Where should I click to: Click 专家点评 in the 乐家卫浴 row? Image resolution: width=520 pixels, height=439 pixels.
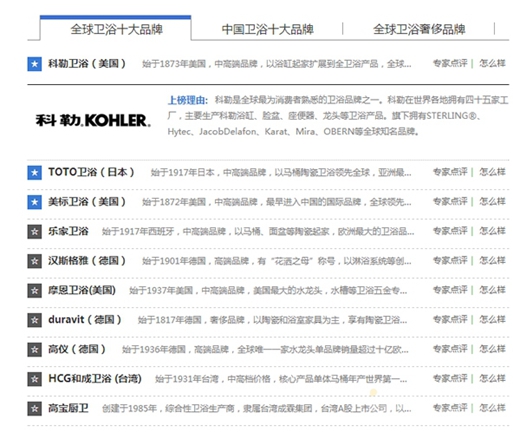450,231
